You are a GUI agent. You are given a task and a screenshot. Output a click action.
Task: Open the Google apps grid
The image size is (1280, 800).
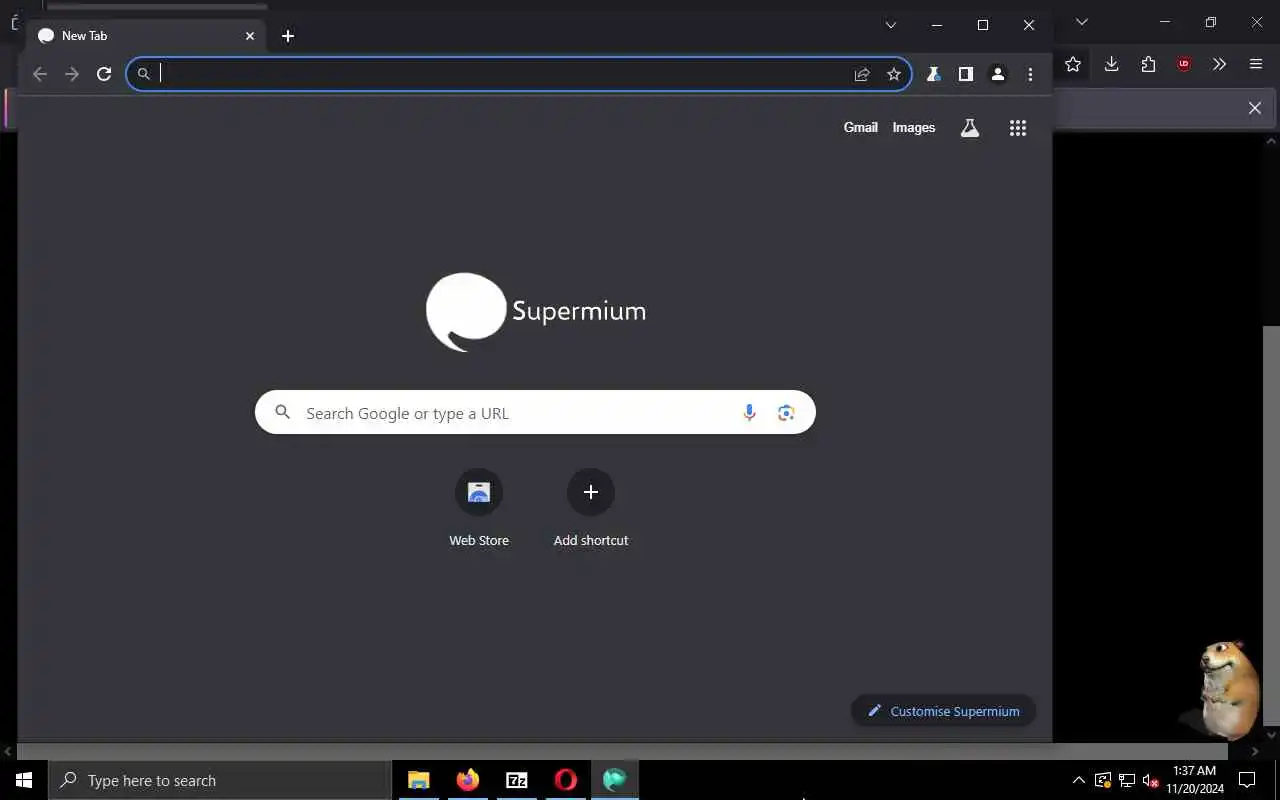point(1018,128)
